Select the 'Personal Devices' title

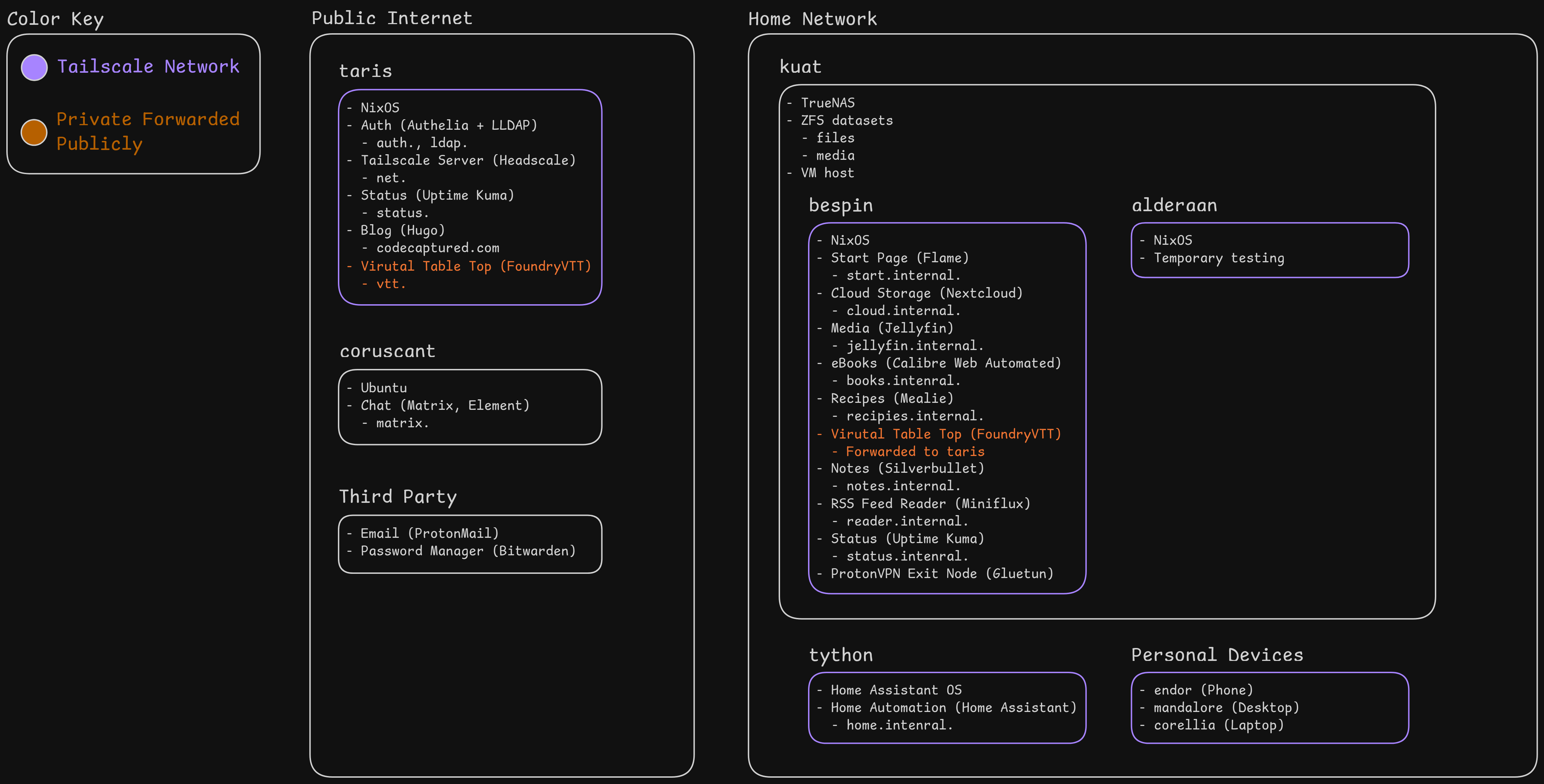tap(1217, 655)
